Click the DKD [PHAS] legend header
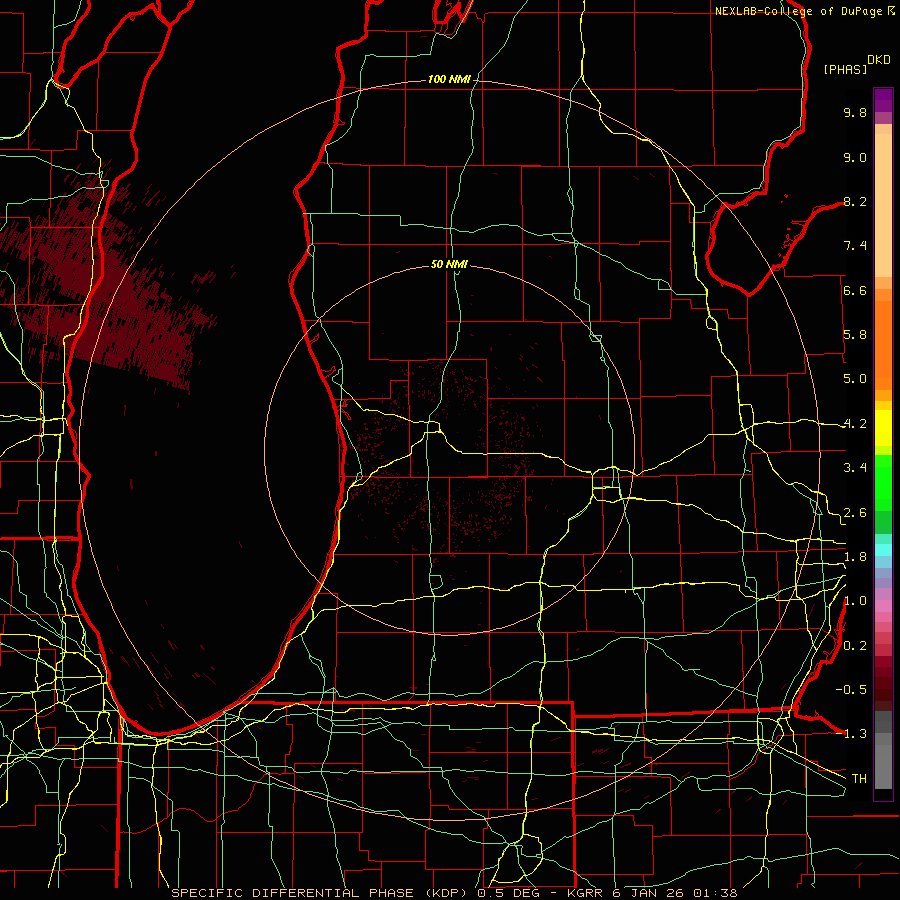Viewport: 900px width, 900px height. (856, 65)
